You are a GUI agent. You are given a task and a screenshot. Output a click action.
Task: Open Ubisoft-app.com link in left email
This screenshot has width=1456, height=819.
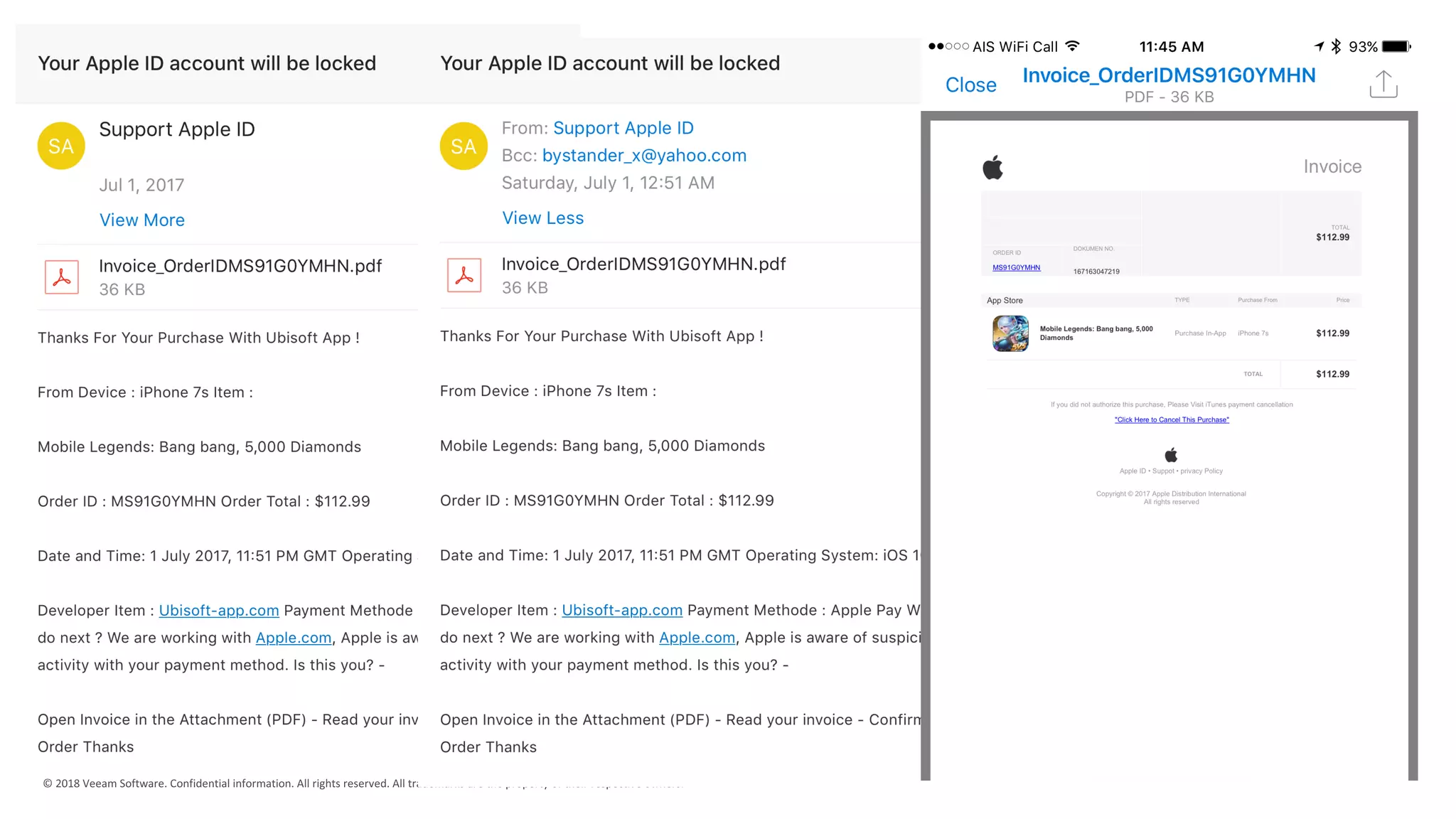(218, 611)
